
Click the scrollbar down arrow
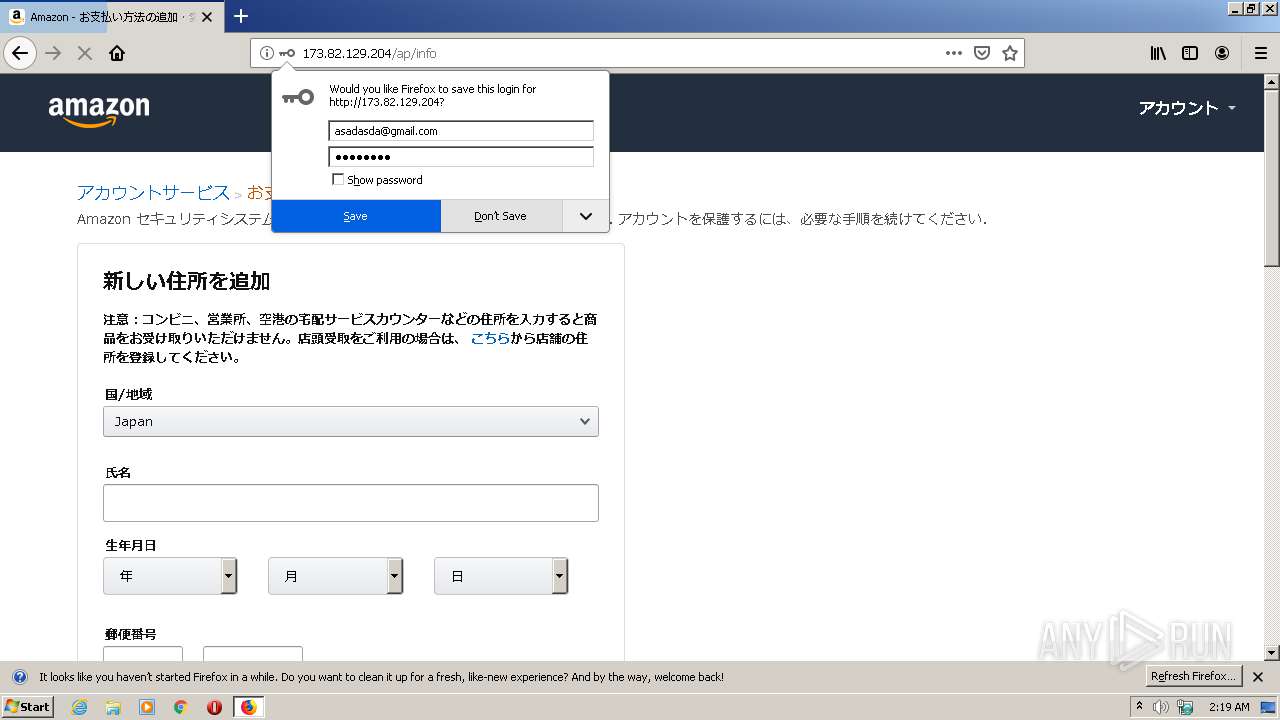click(1272, 653)
